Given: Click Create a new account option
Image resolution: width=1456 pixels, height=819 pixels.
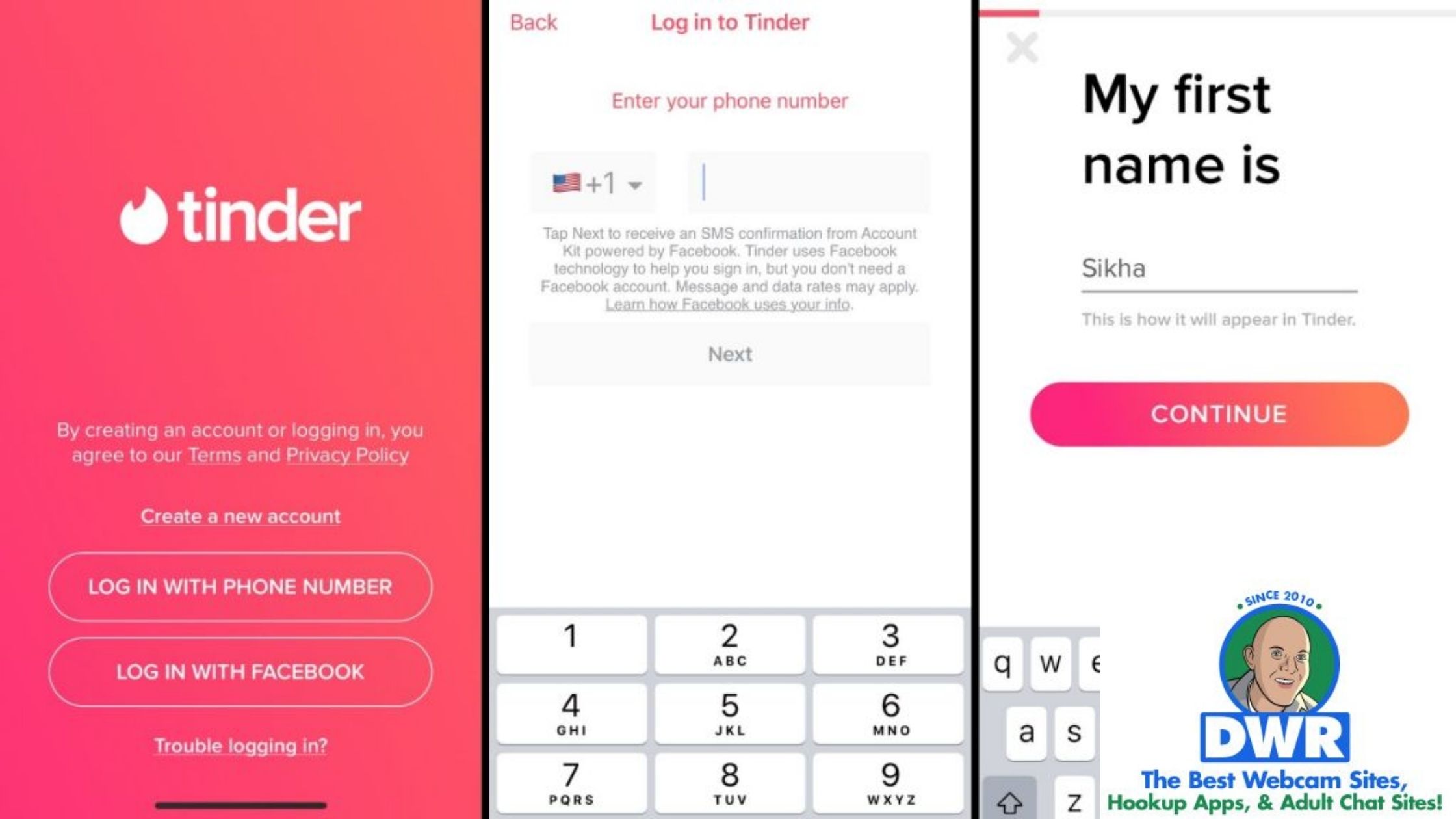Looking at the screenshot, I should (x=240, y=516).
